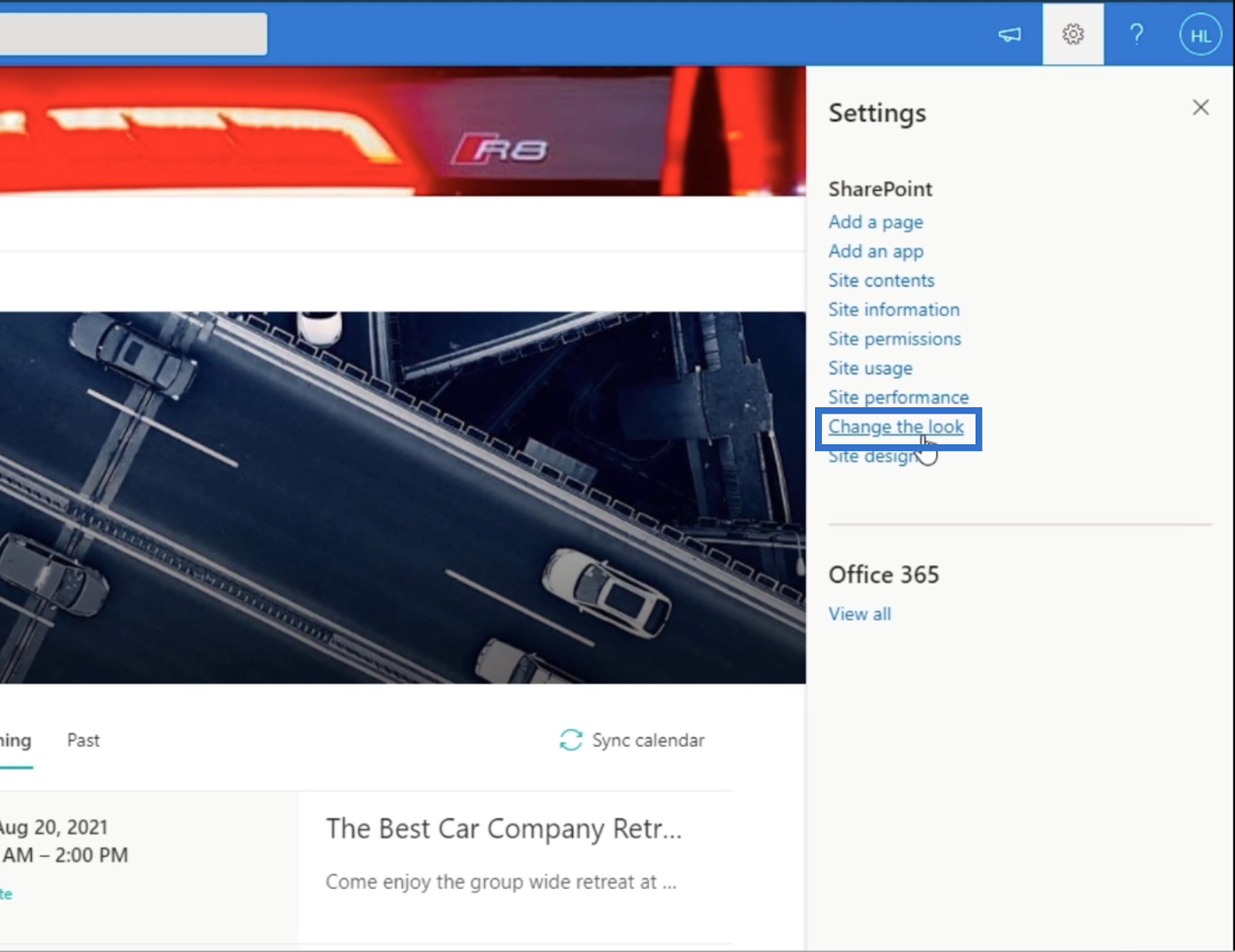Switch to the Past events tab
Screen dimensions: 1235x952
[x=83, y=741]
